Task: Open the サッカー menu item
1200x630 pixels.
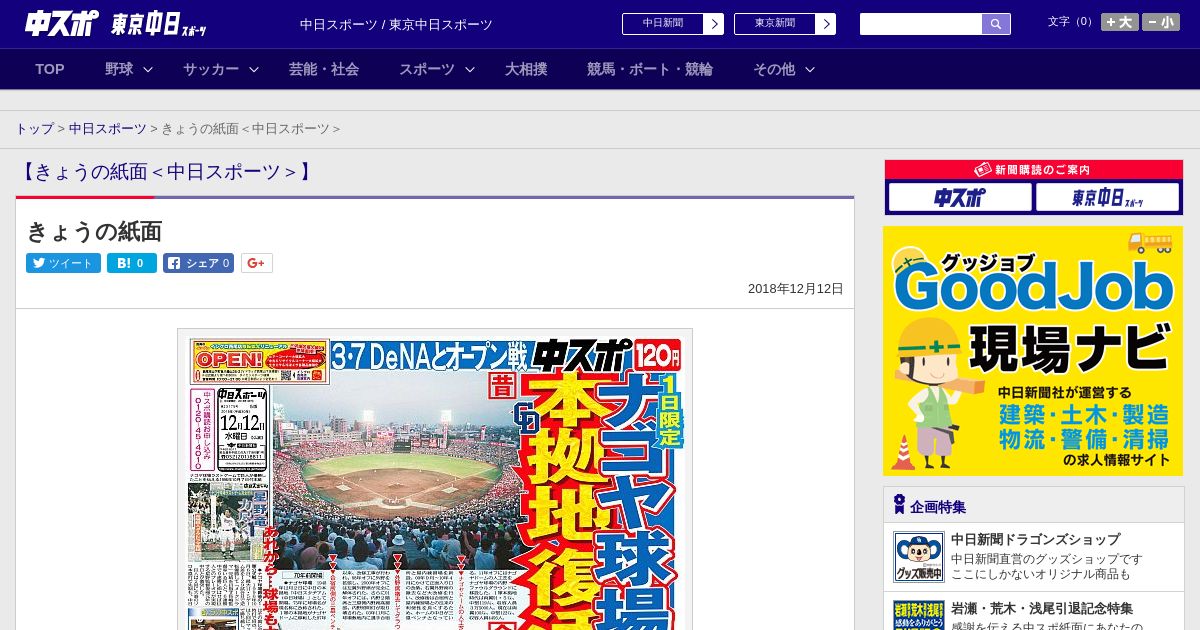Action: point(211,69)
